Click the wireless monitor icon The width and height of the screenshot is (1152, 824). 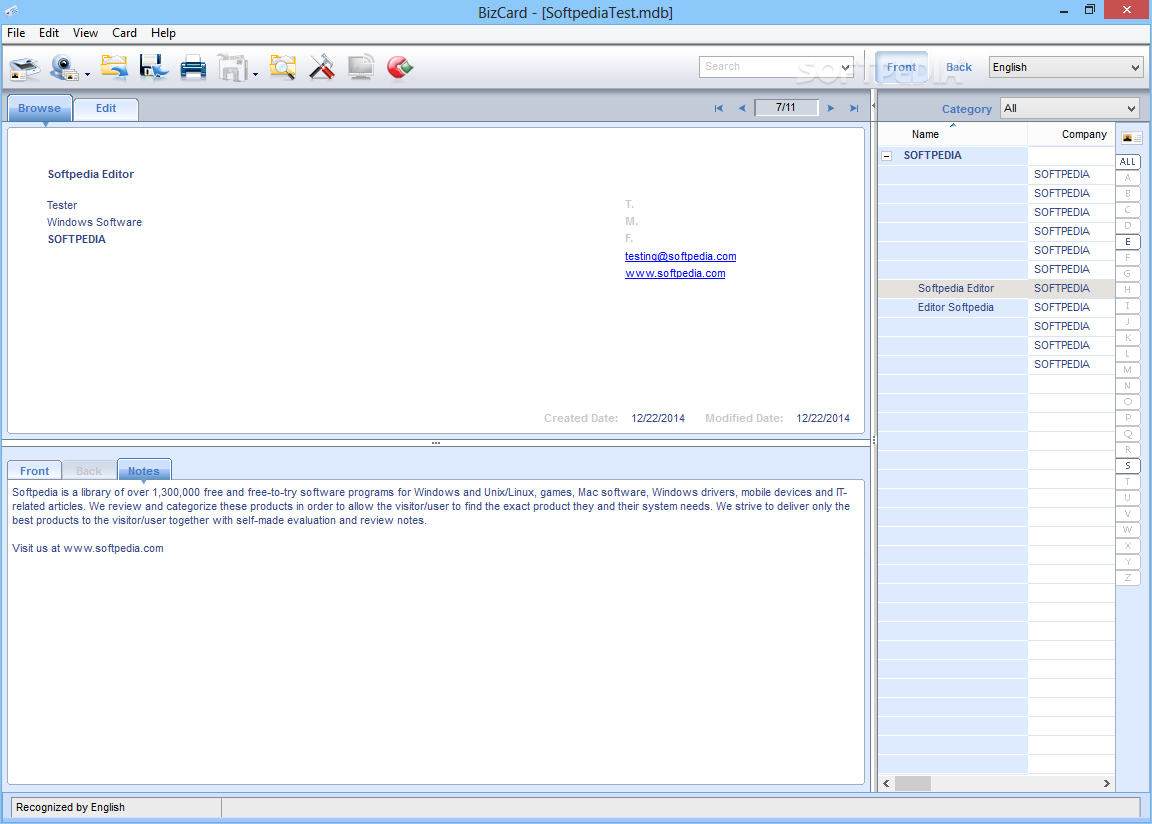pyautogui.click(x=361, y=68)
